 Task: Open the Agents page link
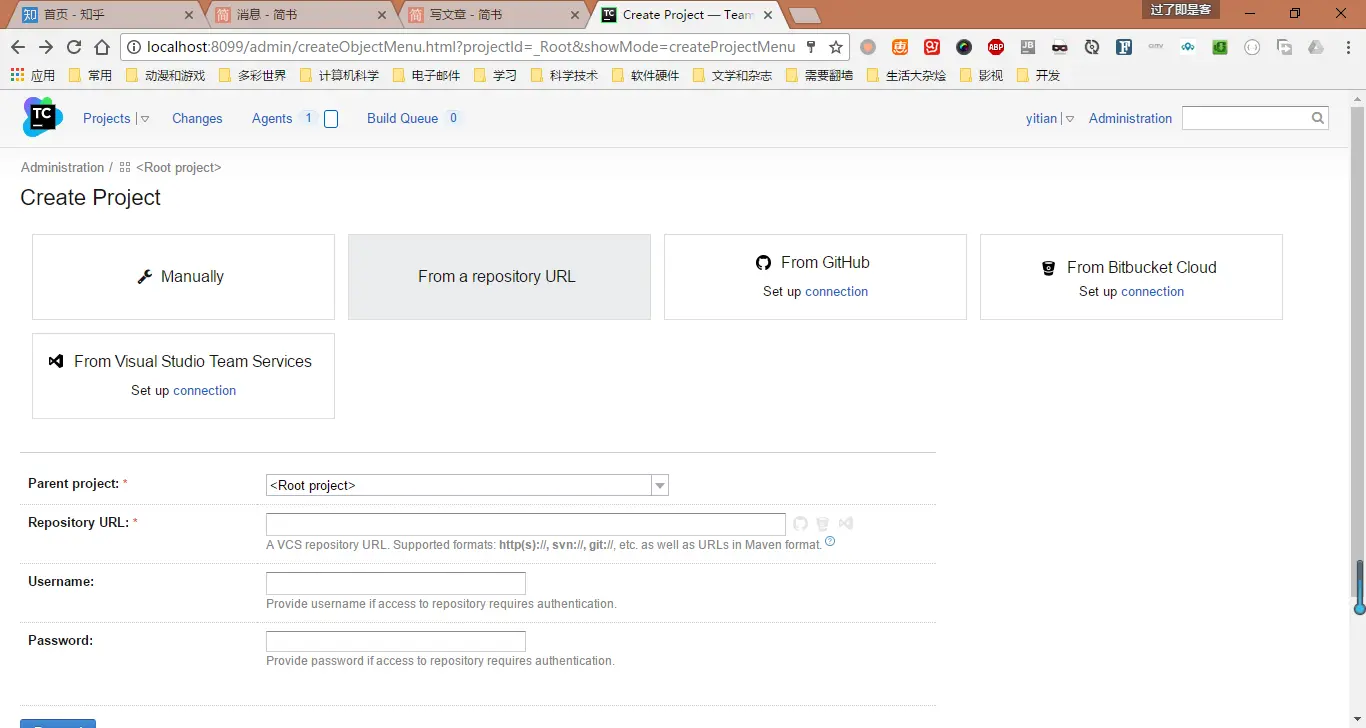272,118
